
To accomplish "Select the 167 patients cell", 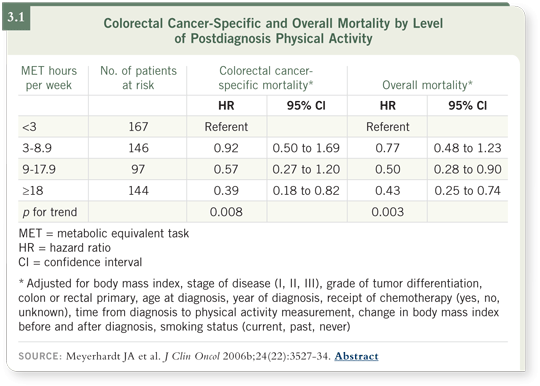I will pyautogui.click(x=138, y=127).
